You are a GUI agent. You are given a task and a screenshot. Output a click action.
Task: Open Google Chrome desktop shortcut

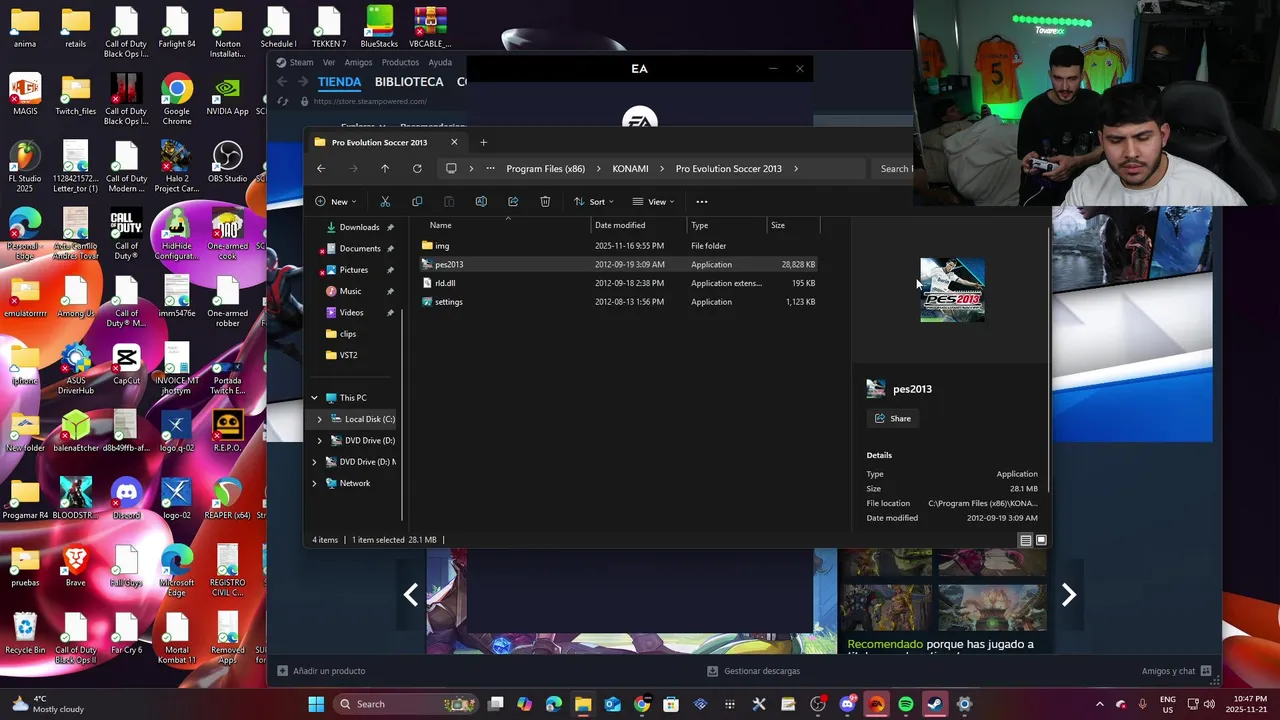point(177,99)
